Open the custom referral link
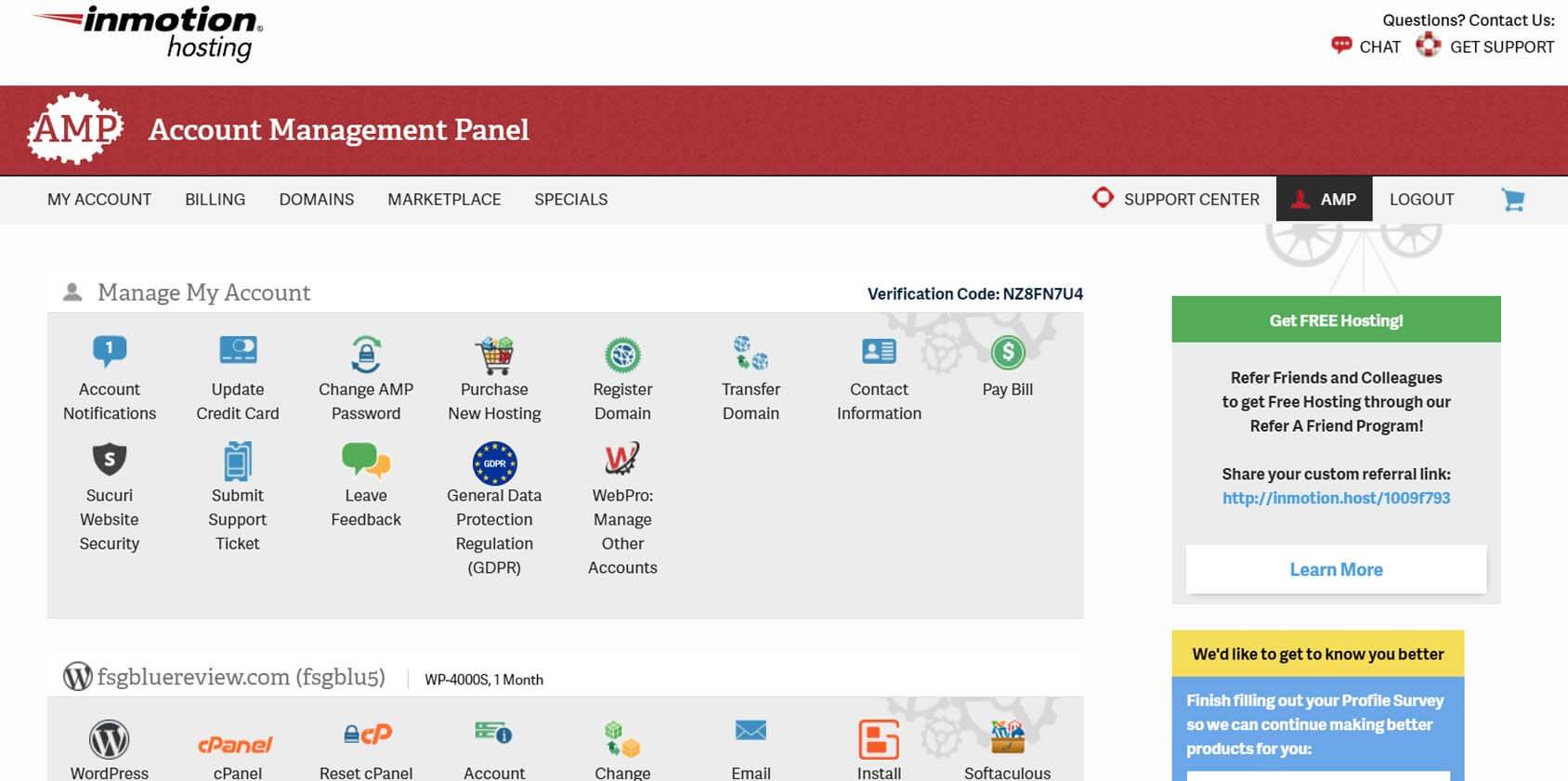The height and width of the screenshot is (781, 1568). pos(1336,498)
